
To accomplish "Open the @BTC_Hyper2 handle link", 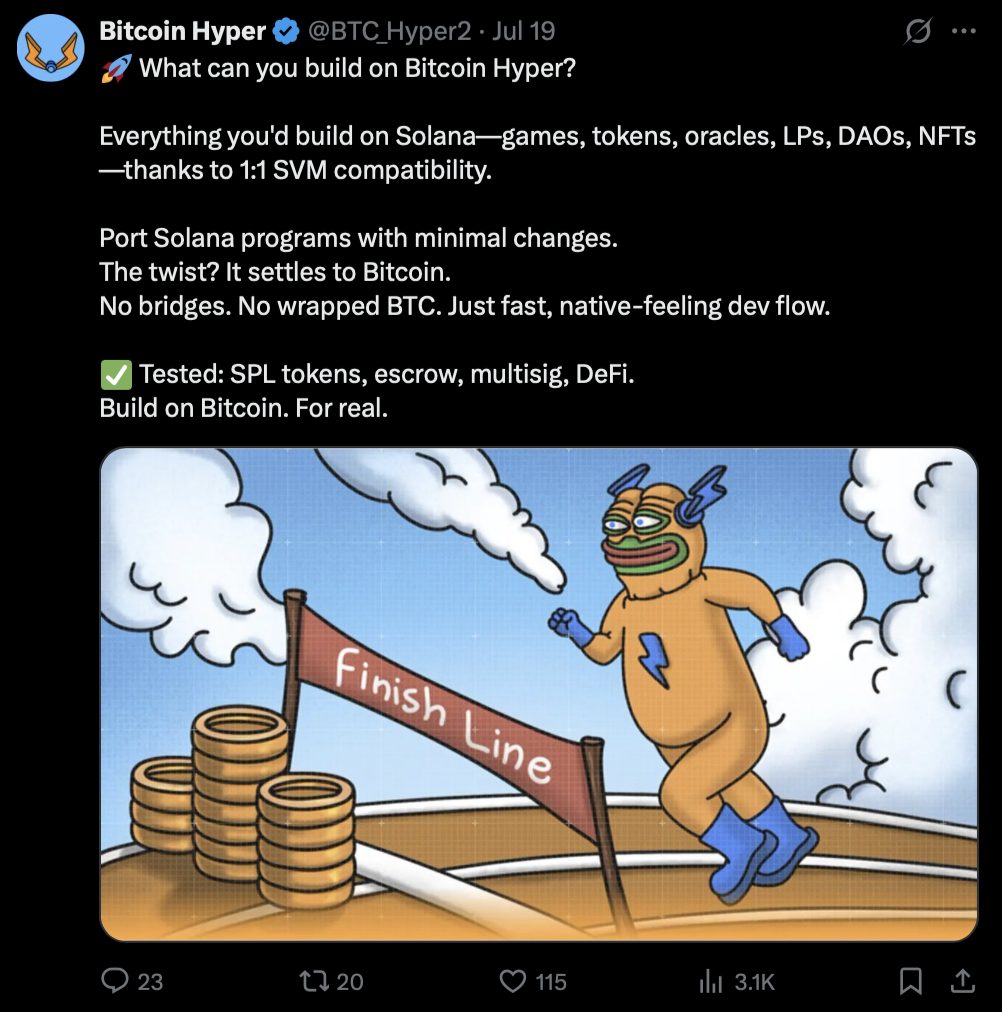I will tap(388, 31).
